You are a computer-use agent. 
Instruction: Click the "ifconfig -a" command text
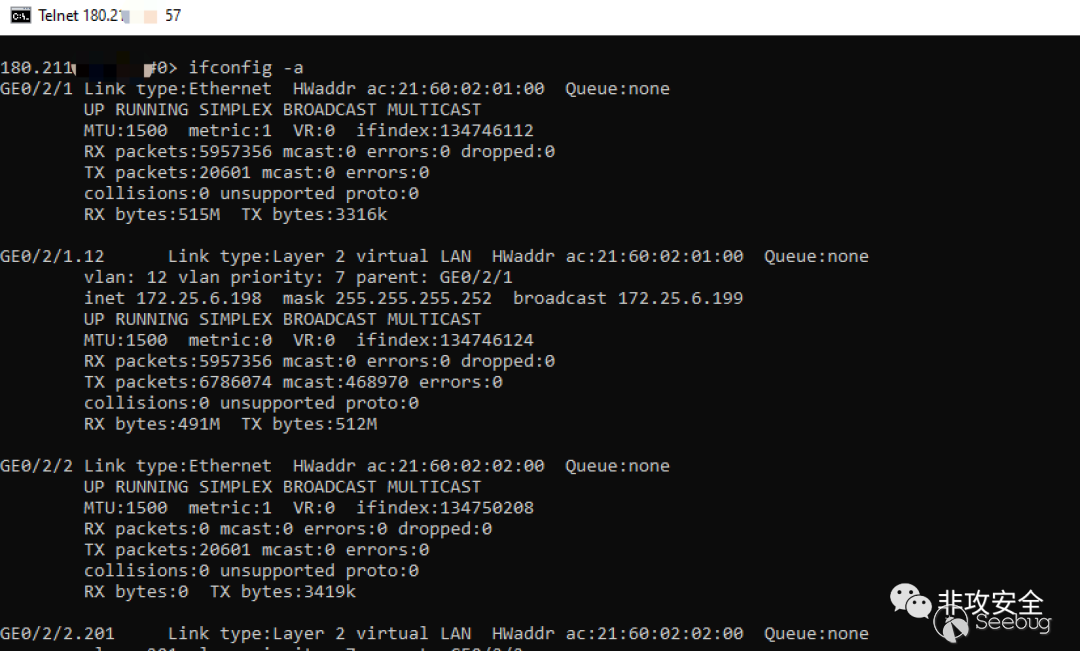point(246,68)
